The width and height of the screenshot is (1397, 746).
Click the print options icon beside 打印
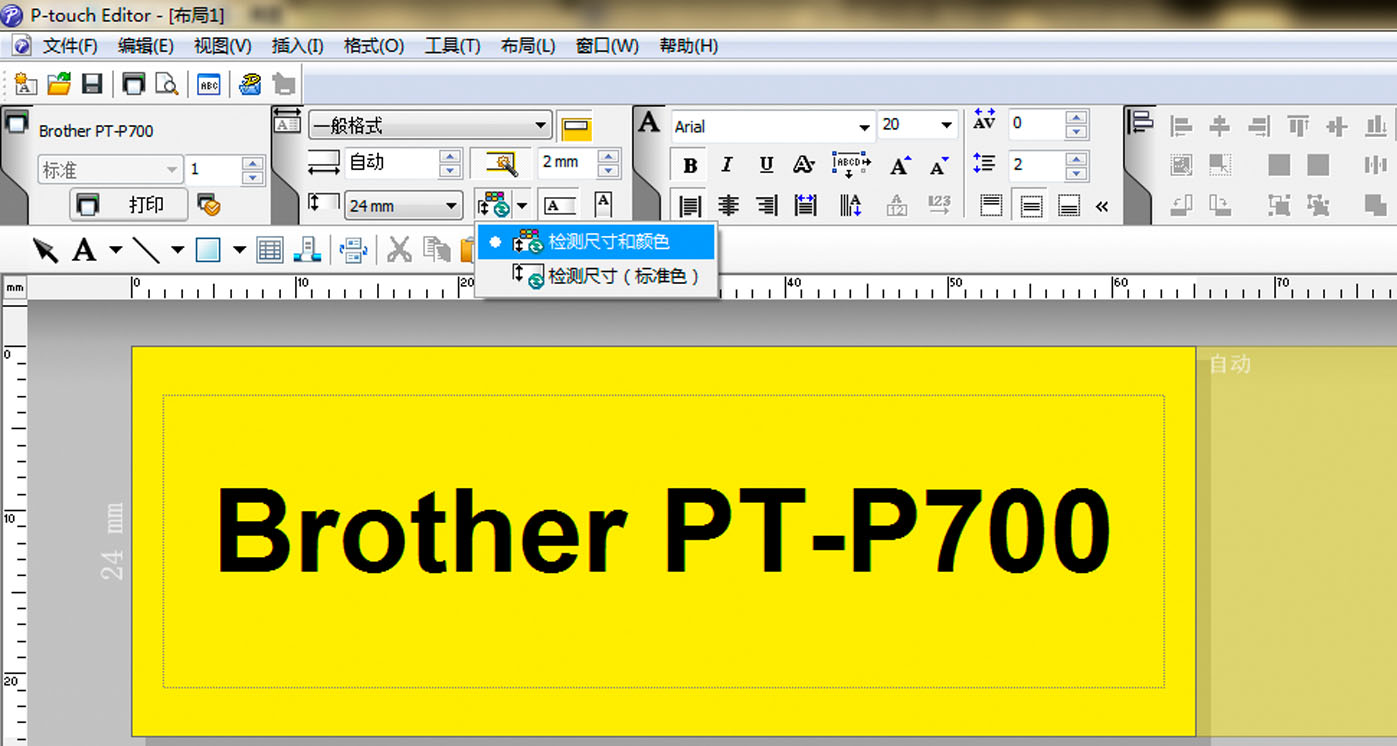[x=208, y=205]
